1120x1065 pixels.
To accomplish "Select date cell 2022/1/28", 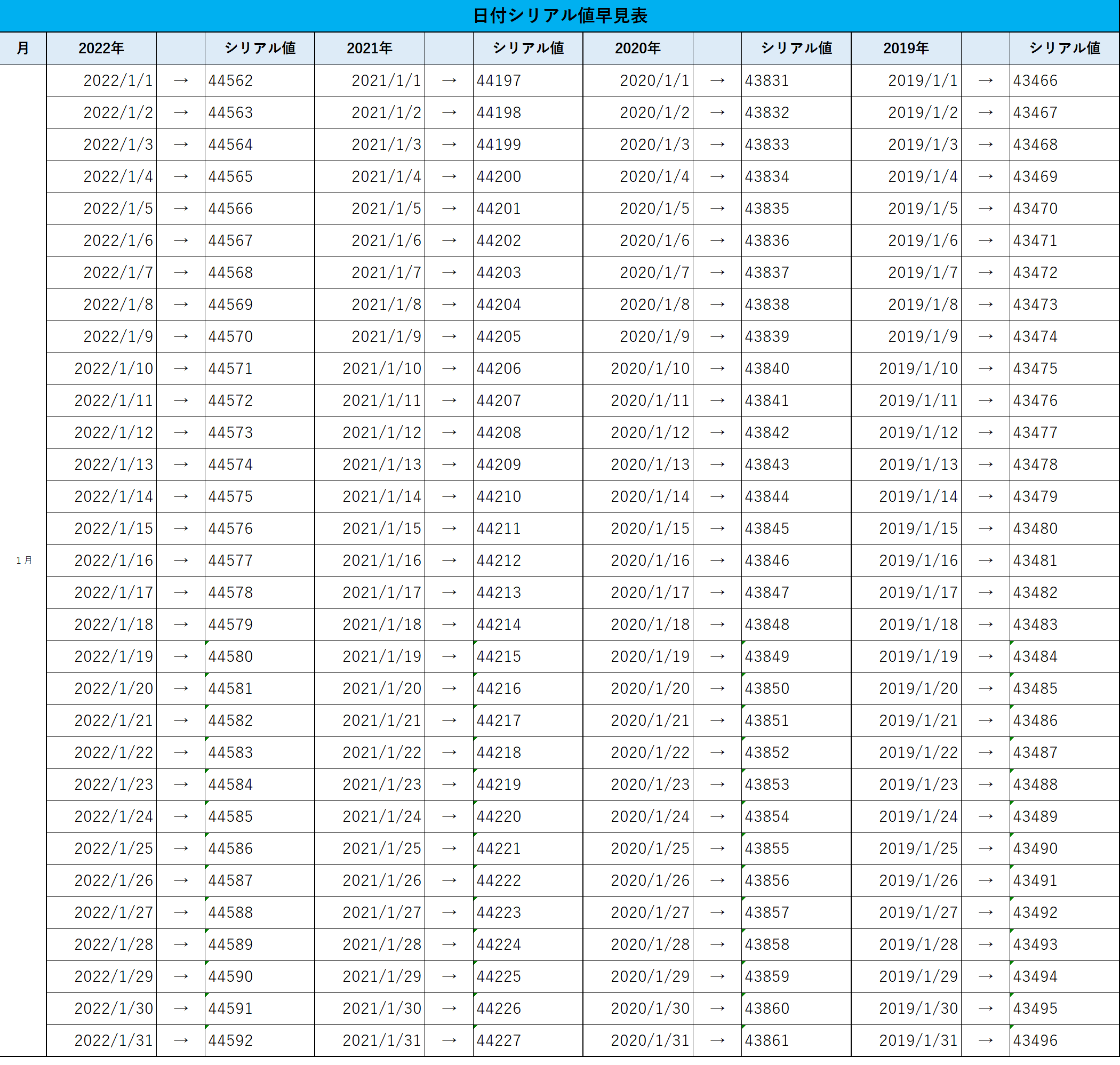I will coord(101,944).
